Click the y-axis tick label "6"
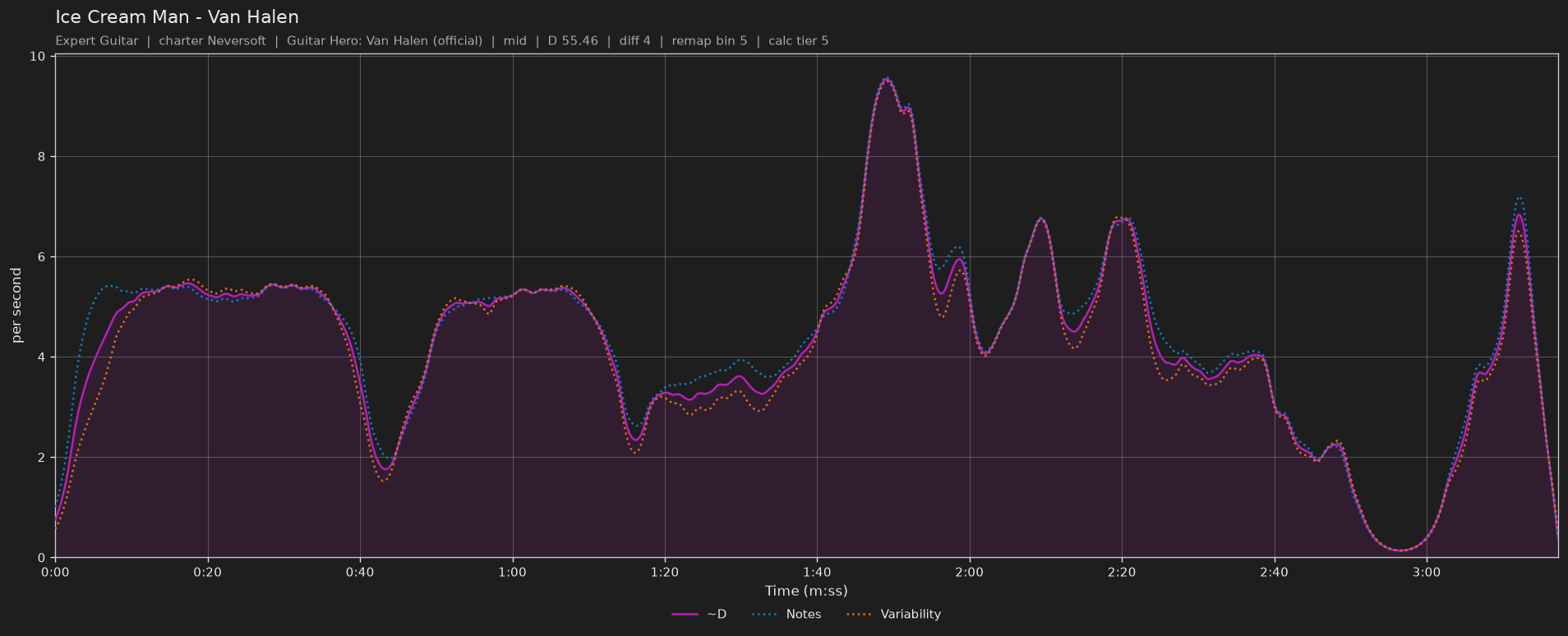 click(x=42, y=257)
